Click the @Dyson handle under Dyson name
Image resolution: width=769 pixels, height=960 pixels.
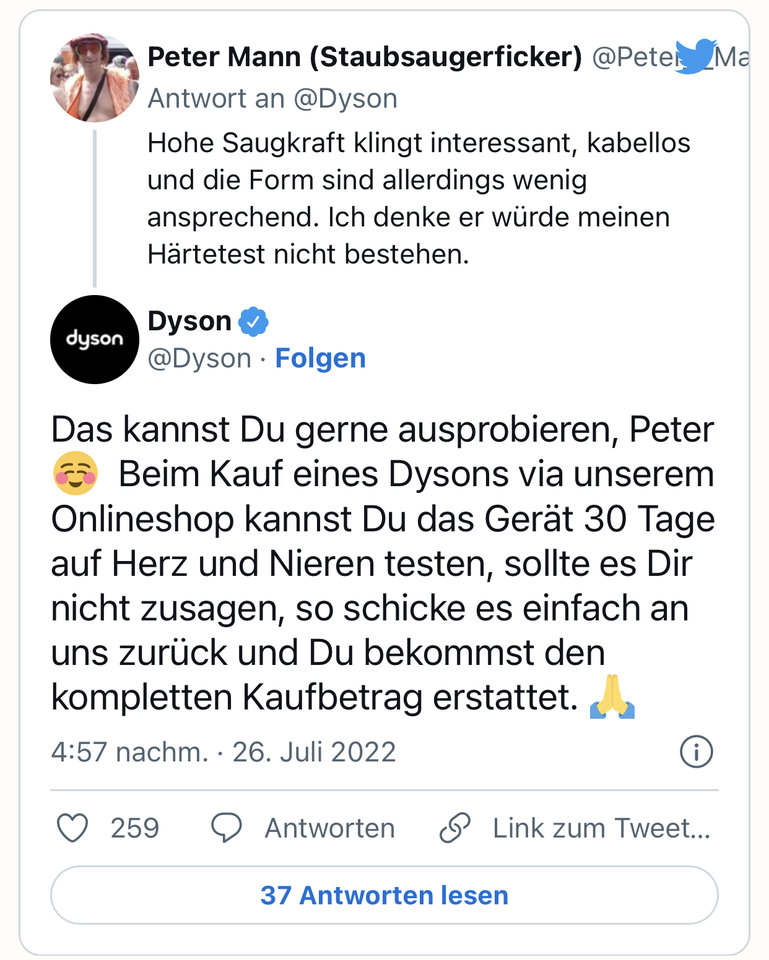pos(198,358)
